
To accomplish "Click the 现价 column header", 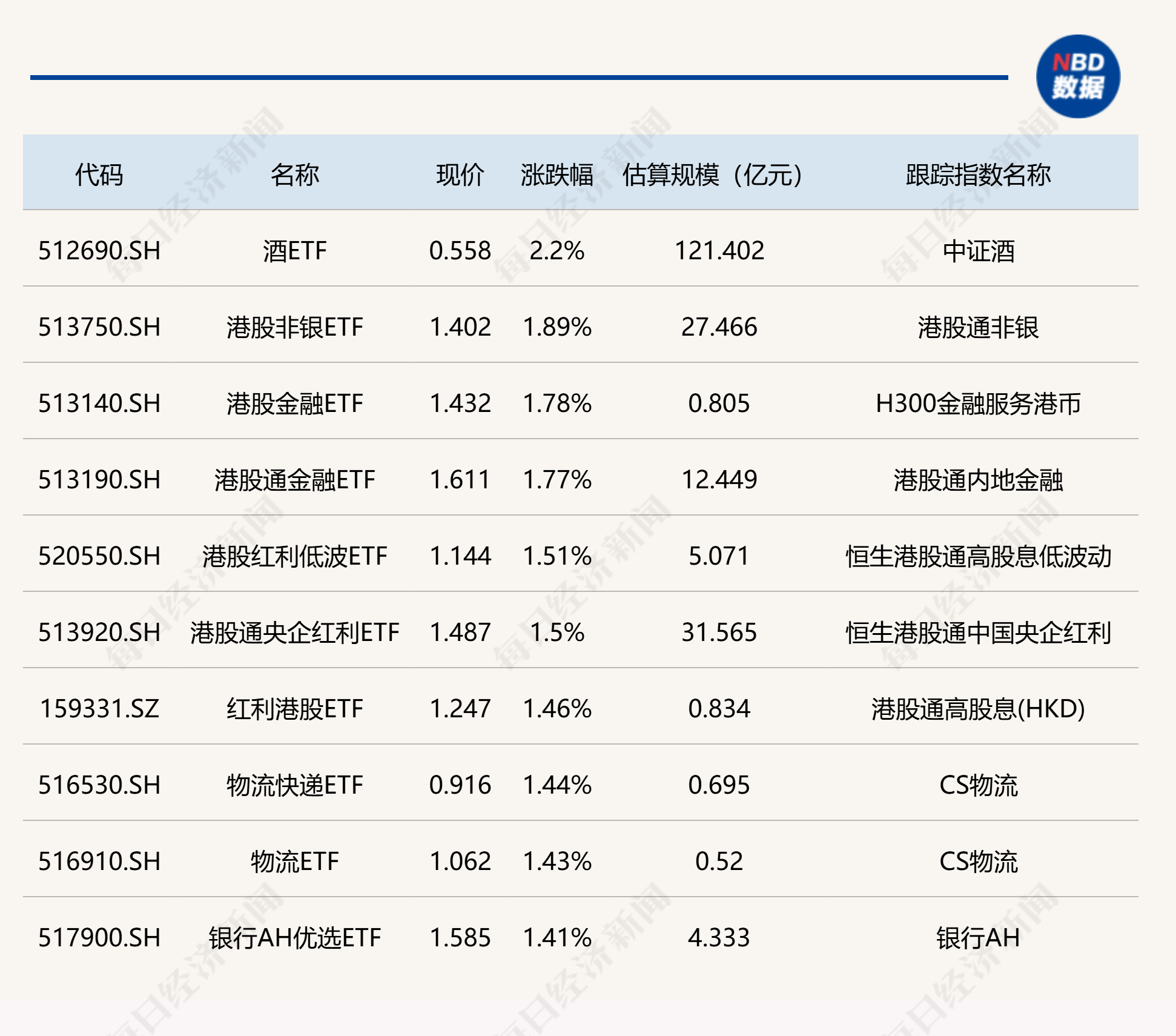I will tap(460, 174).
